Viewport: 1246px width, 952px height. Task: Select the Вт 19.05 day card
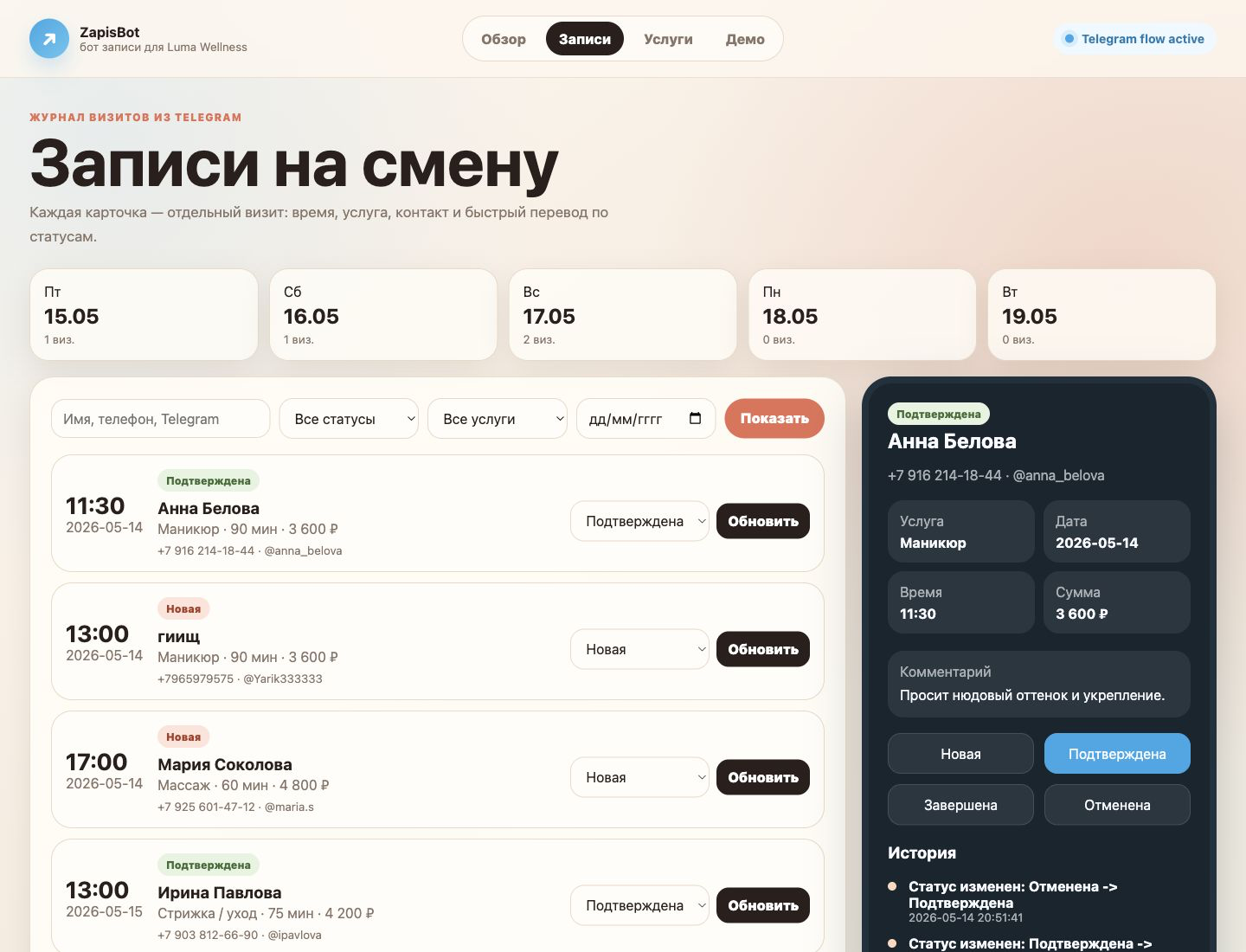tap(1101, 314)
